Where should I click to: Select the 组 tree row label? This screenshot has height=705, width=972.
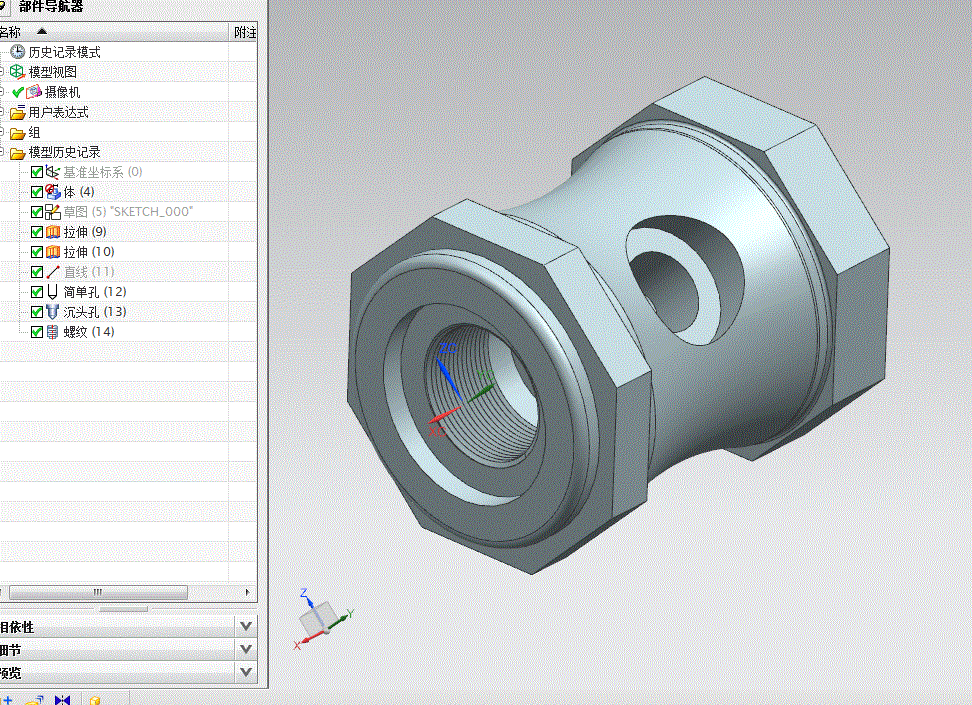click(34, 132)
